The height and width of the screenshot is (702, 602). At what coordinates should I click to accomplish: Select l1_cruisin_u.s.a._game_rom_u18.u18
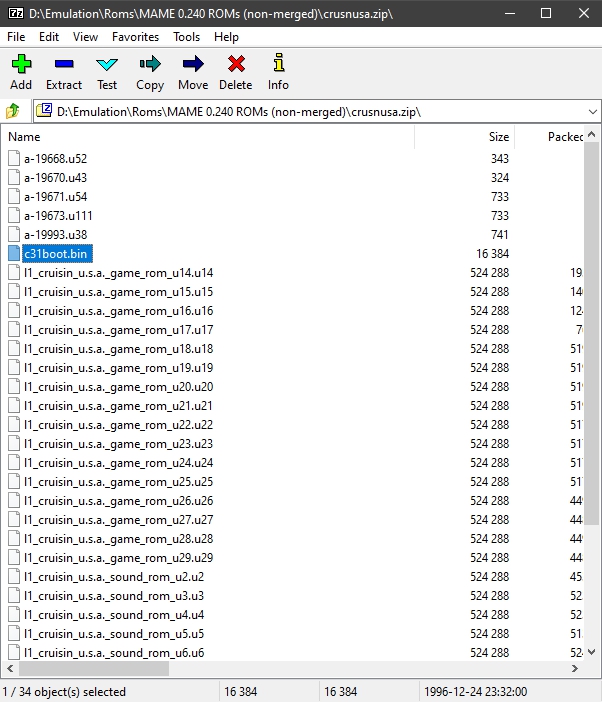(x=119, y=349)
